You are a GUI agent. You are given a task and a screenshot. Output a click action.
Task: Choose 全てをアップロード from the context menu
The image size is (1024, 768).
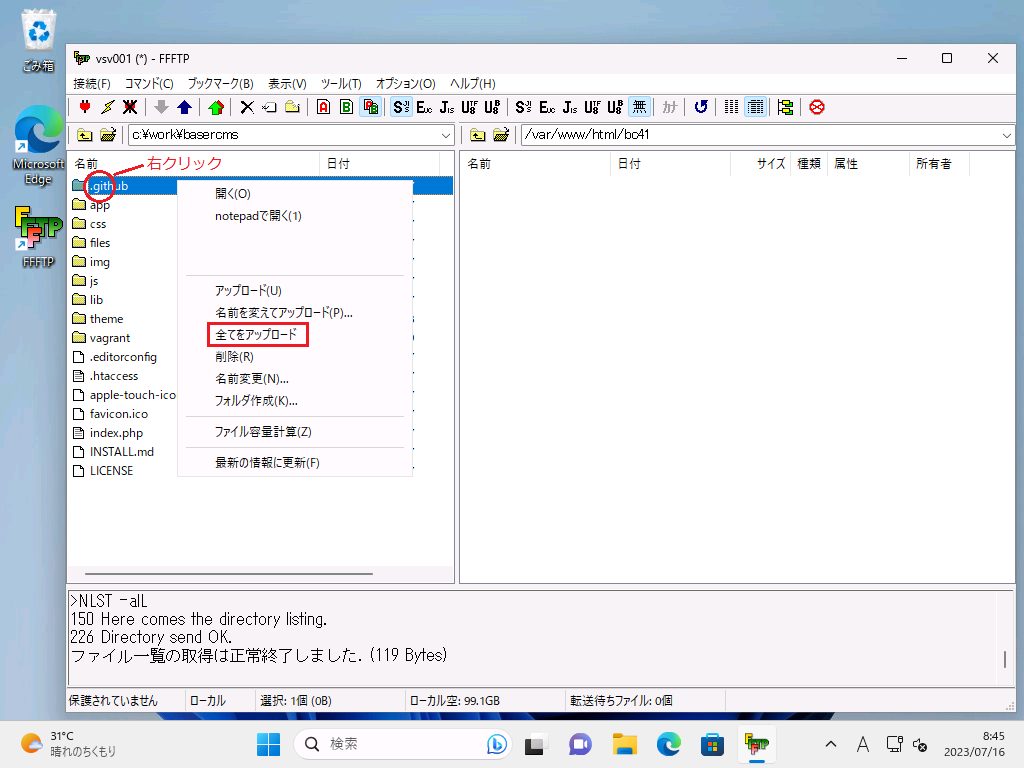tap(257, 334)
